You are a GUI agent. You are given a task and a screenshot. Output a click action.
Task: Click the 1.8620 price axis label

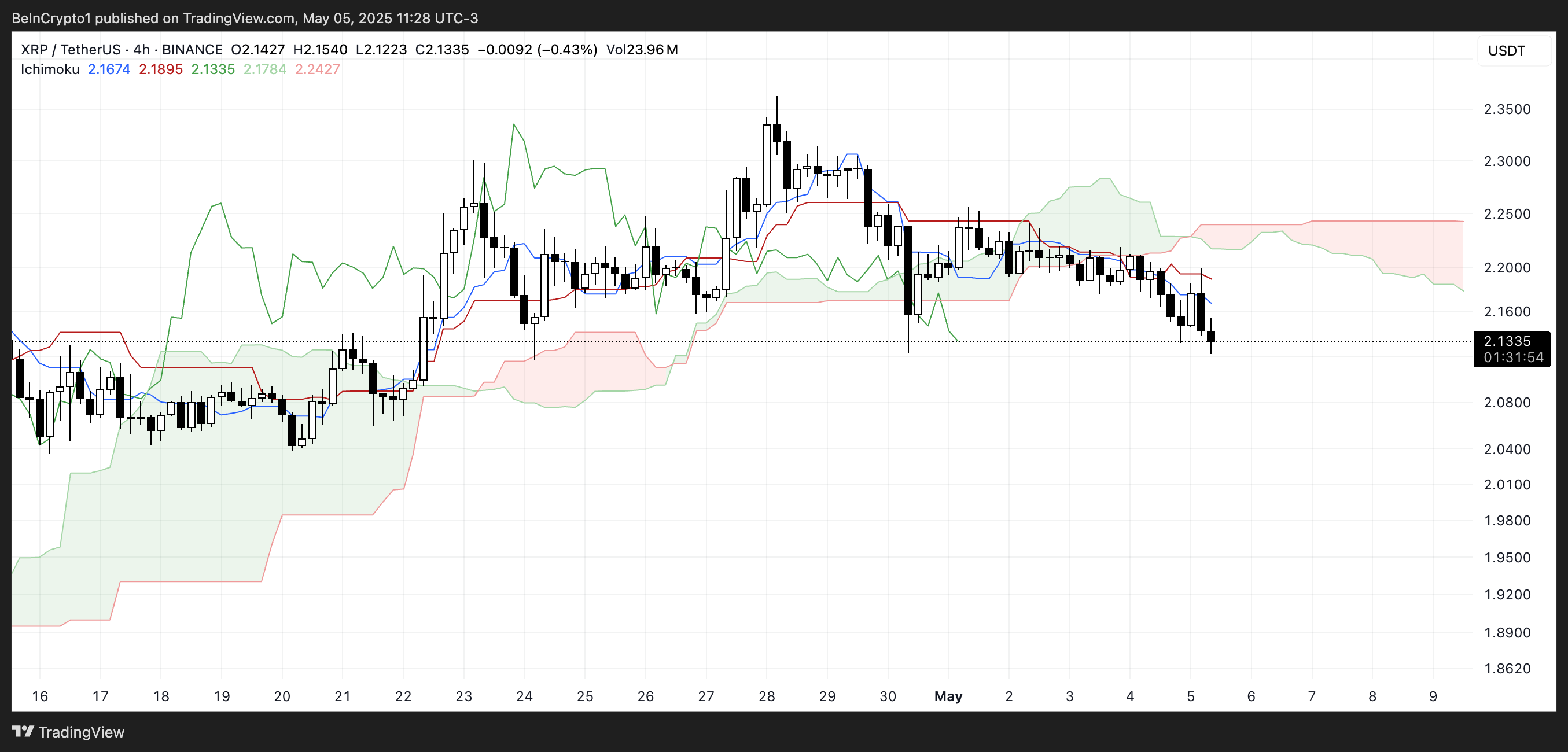pyautogui.click(x=1507, y=668)
